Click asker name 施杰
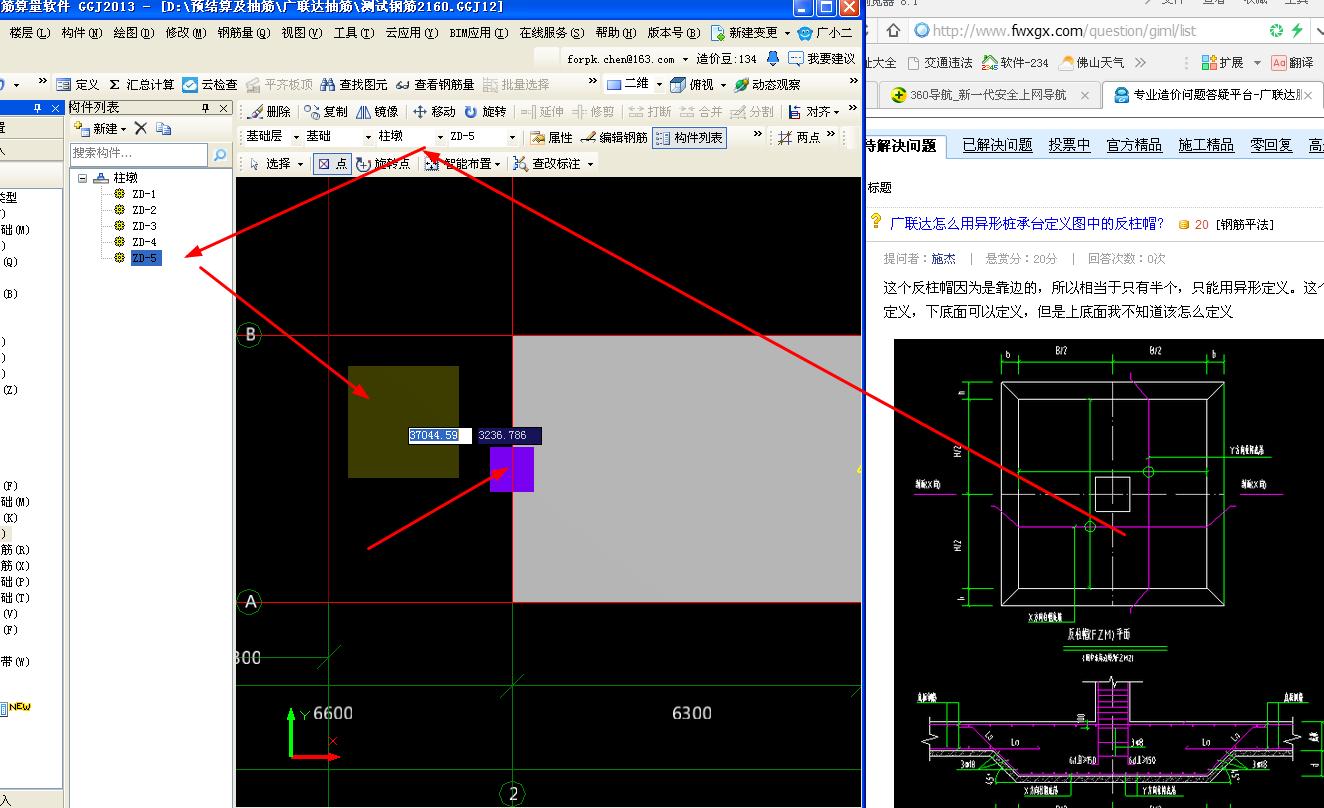This screenshot has height=808, width=1324. pos(943,258)
